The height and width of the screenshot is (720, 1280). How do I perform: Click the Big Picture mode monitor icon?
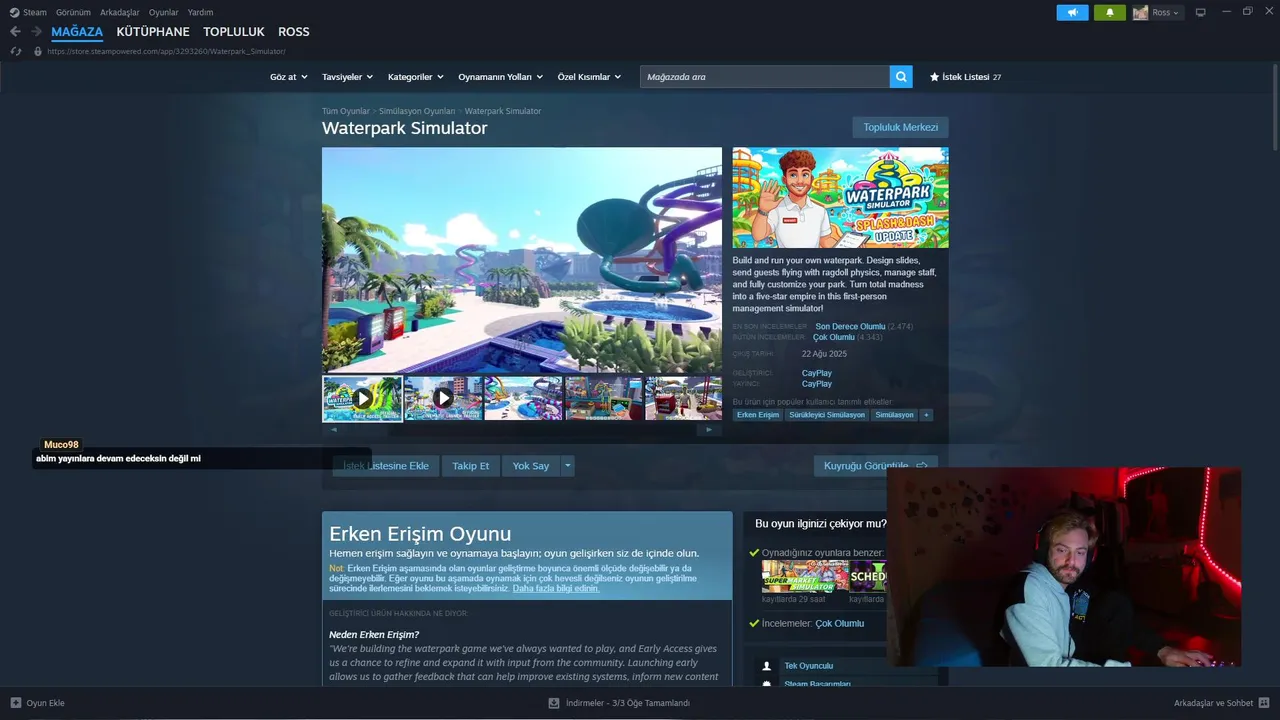click(1201, 12)
